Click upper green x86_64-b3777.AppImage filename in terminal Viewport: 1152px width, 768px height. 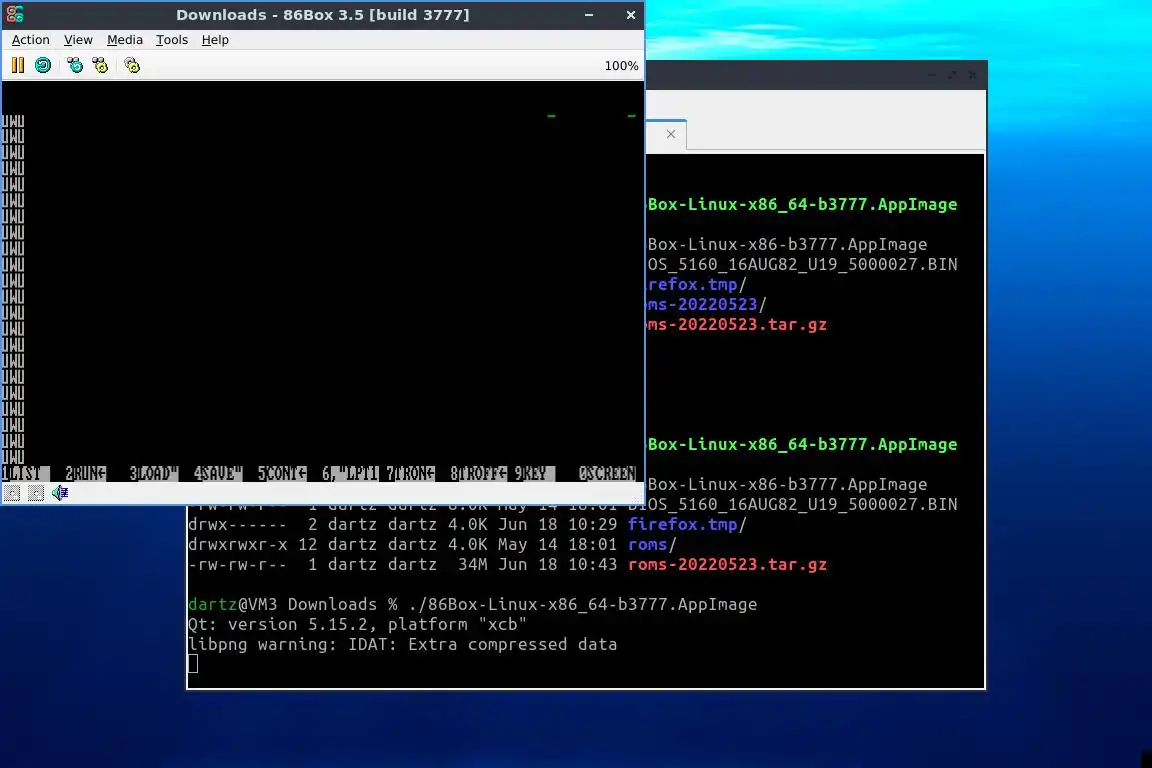[802, 204]
